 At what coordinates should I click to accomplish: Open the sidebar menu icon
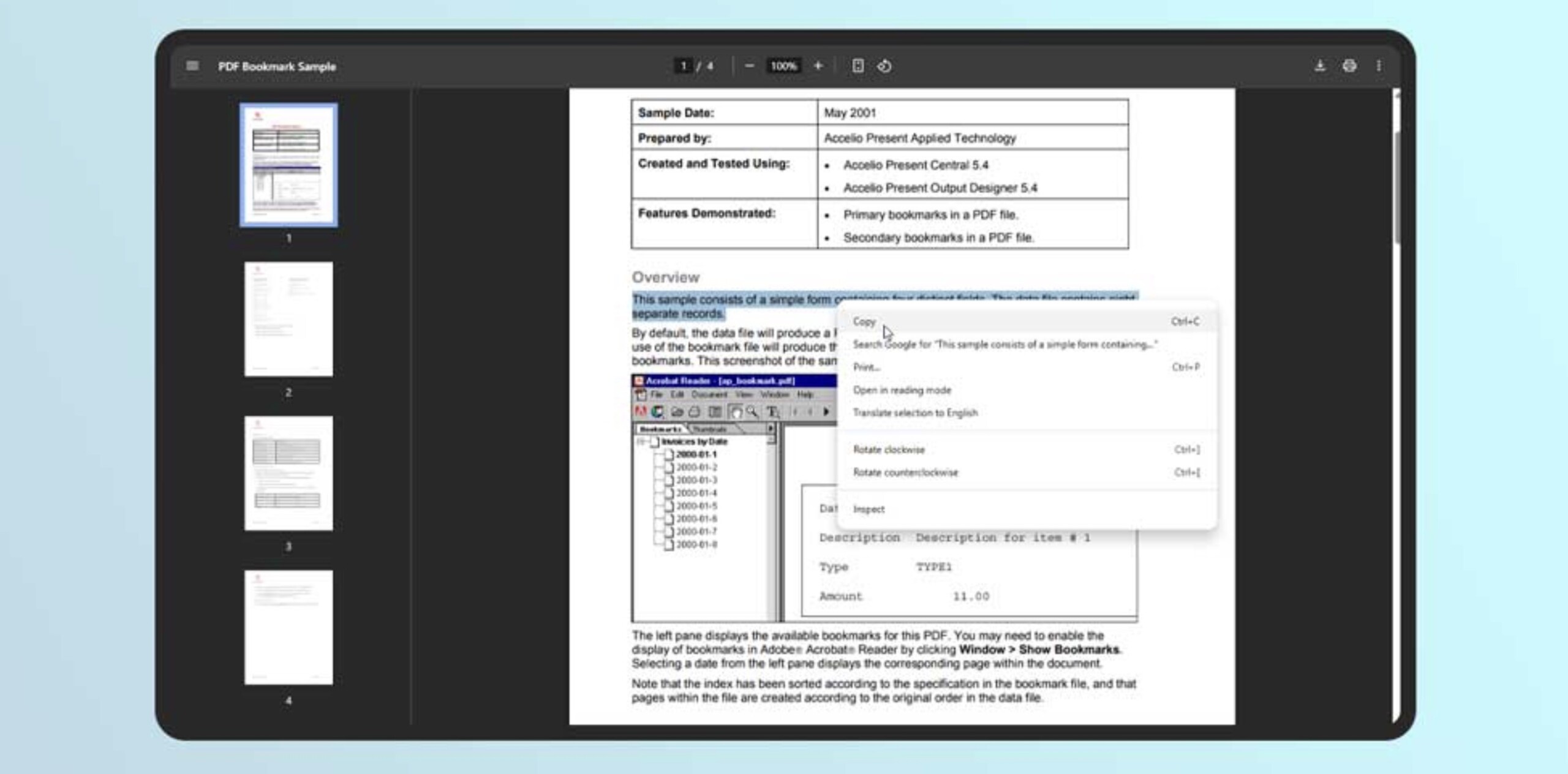[x=192, y=65]
